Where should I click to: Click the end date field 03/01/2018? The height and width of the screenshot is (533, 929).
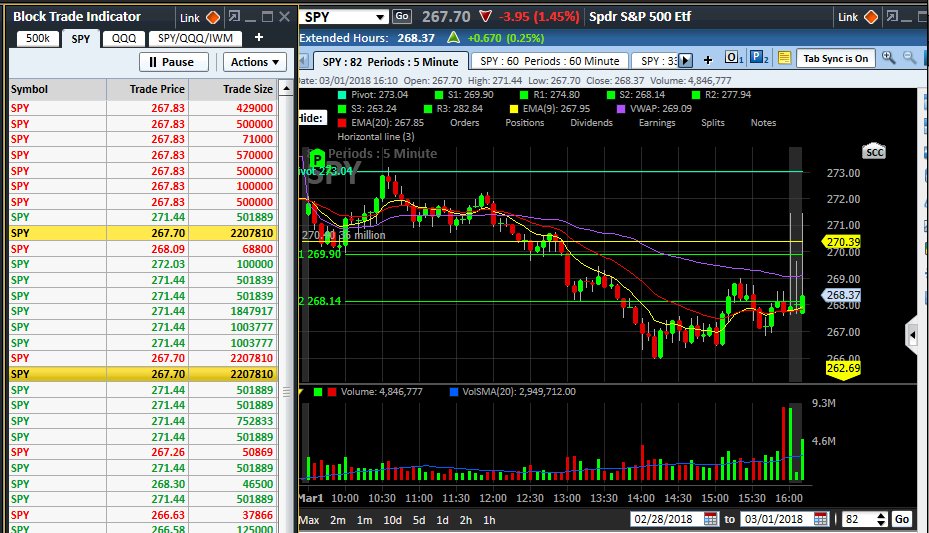point(777,519)
